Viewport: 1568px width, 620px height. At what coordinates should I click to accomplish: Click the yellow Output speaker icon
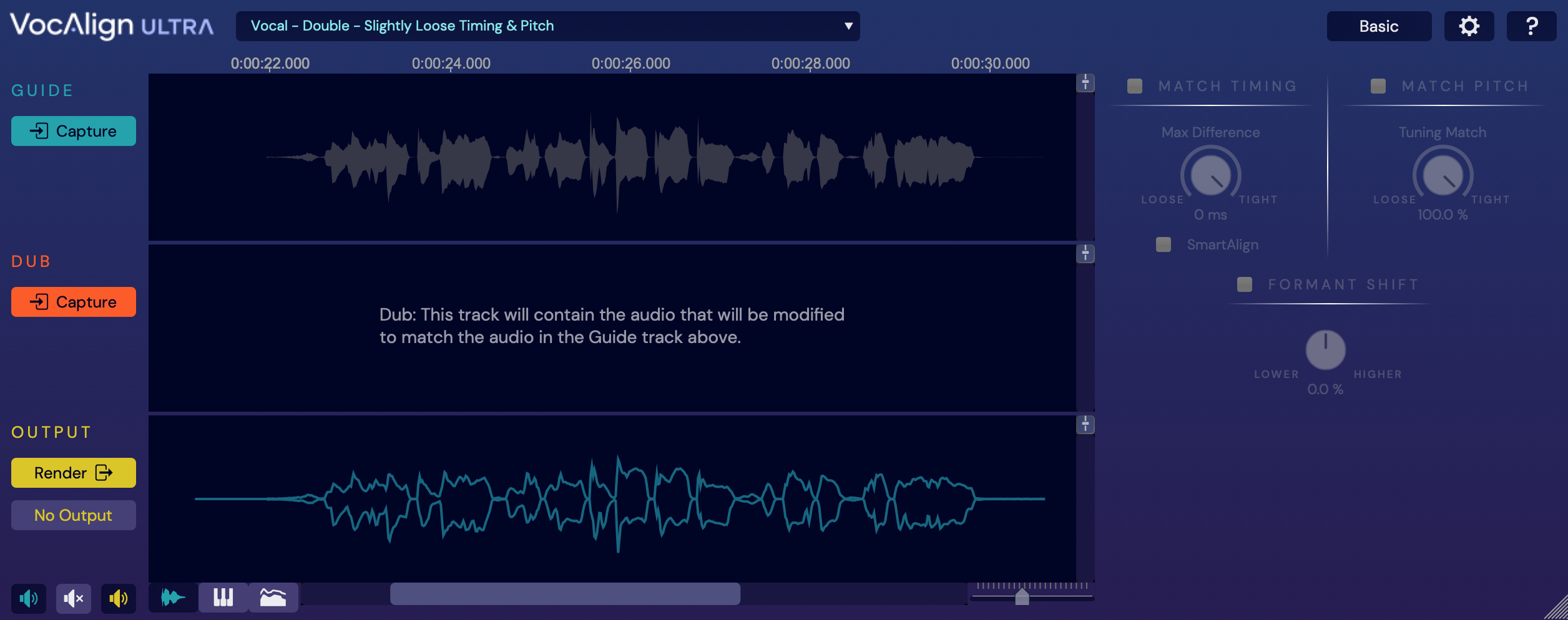[x=119, y=599]
